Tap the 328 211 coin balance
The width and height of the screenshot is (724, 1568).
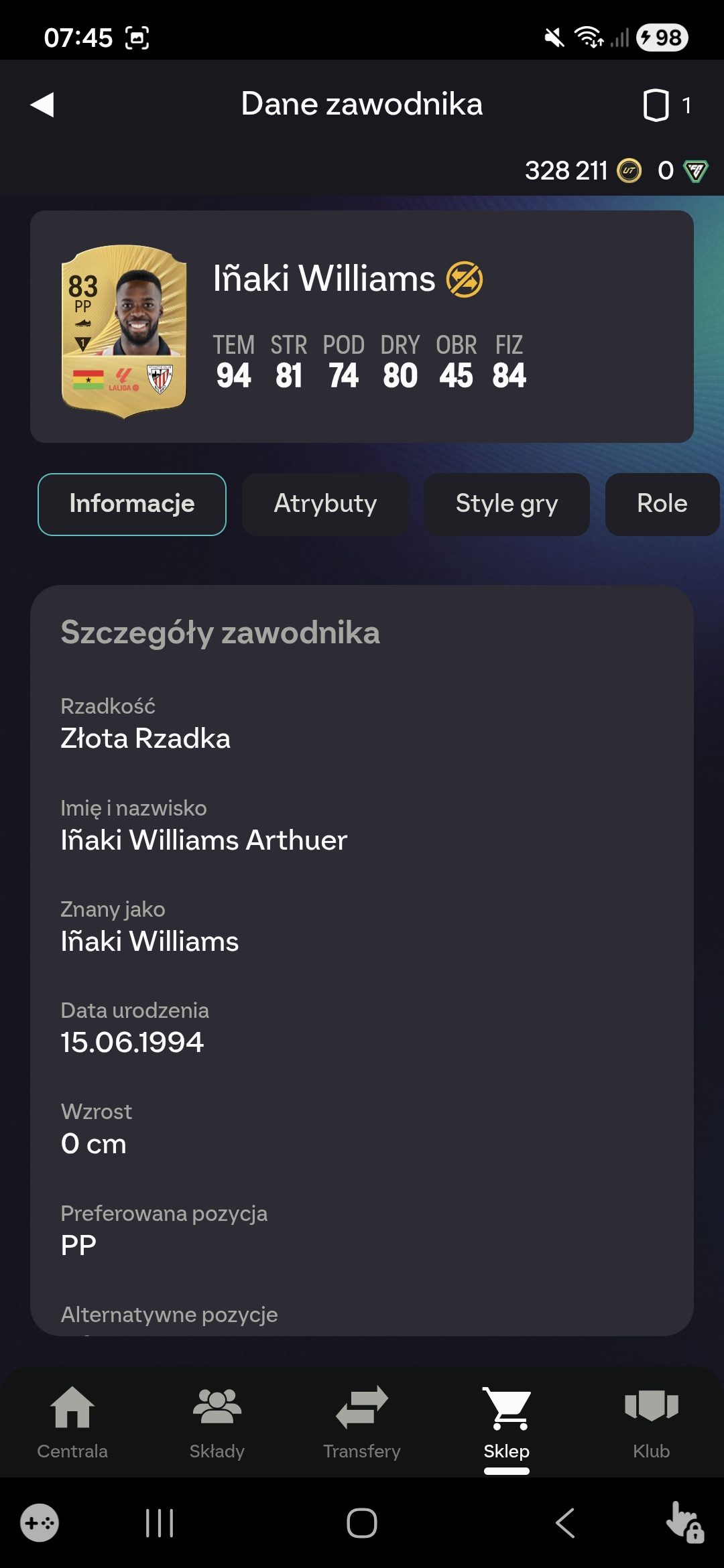tap(566, 171)
